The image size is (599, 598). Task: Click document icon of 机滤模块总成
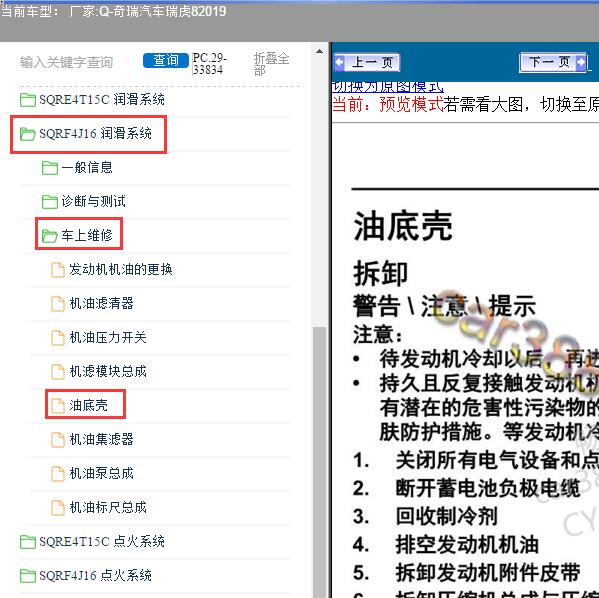coord(58,372)
